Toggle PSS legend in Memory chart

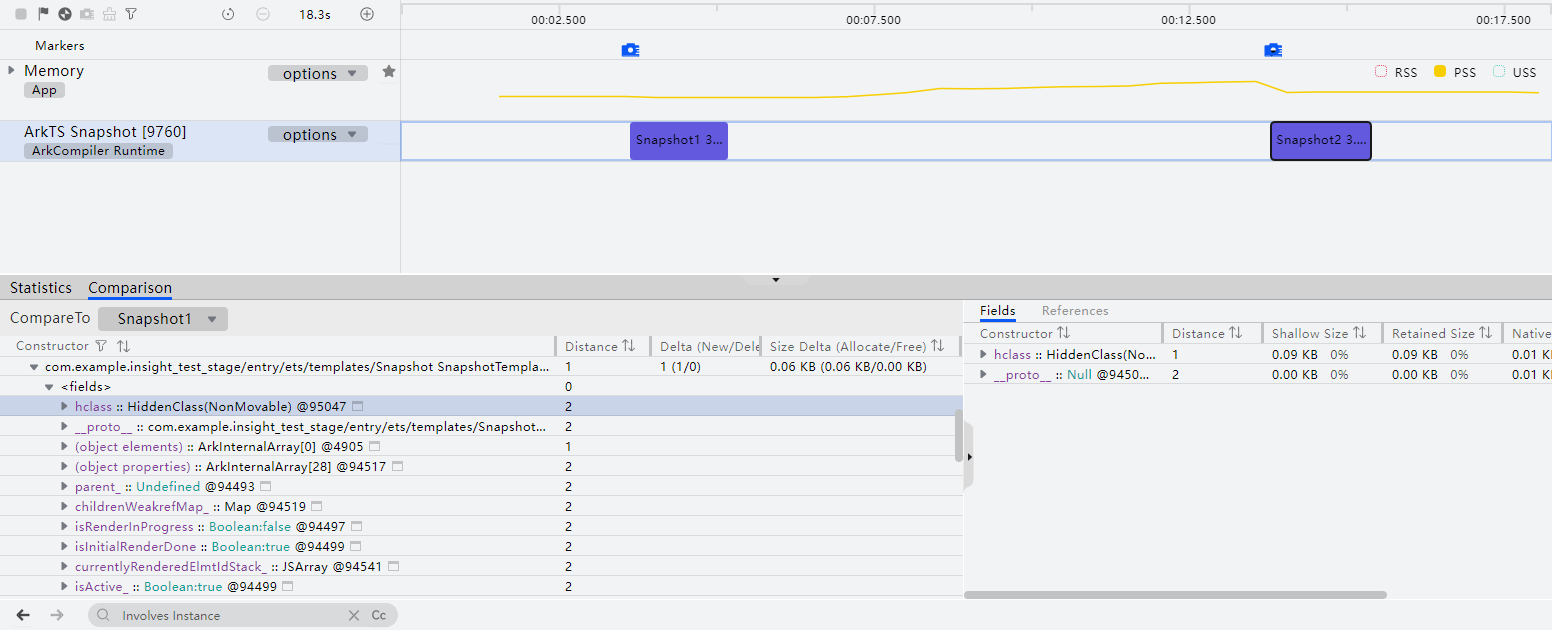pos(1455,72)
